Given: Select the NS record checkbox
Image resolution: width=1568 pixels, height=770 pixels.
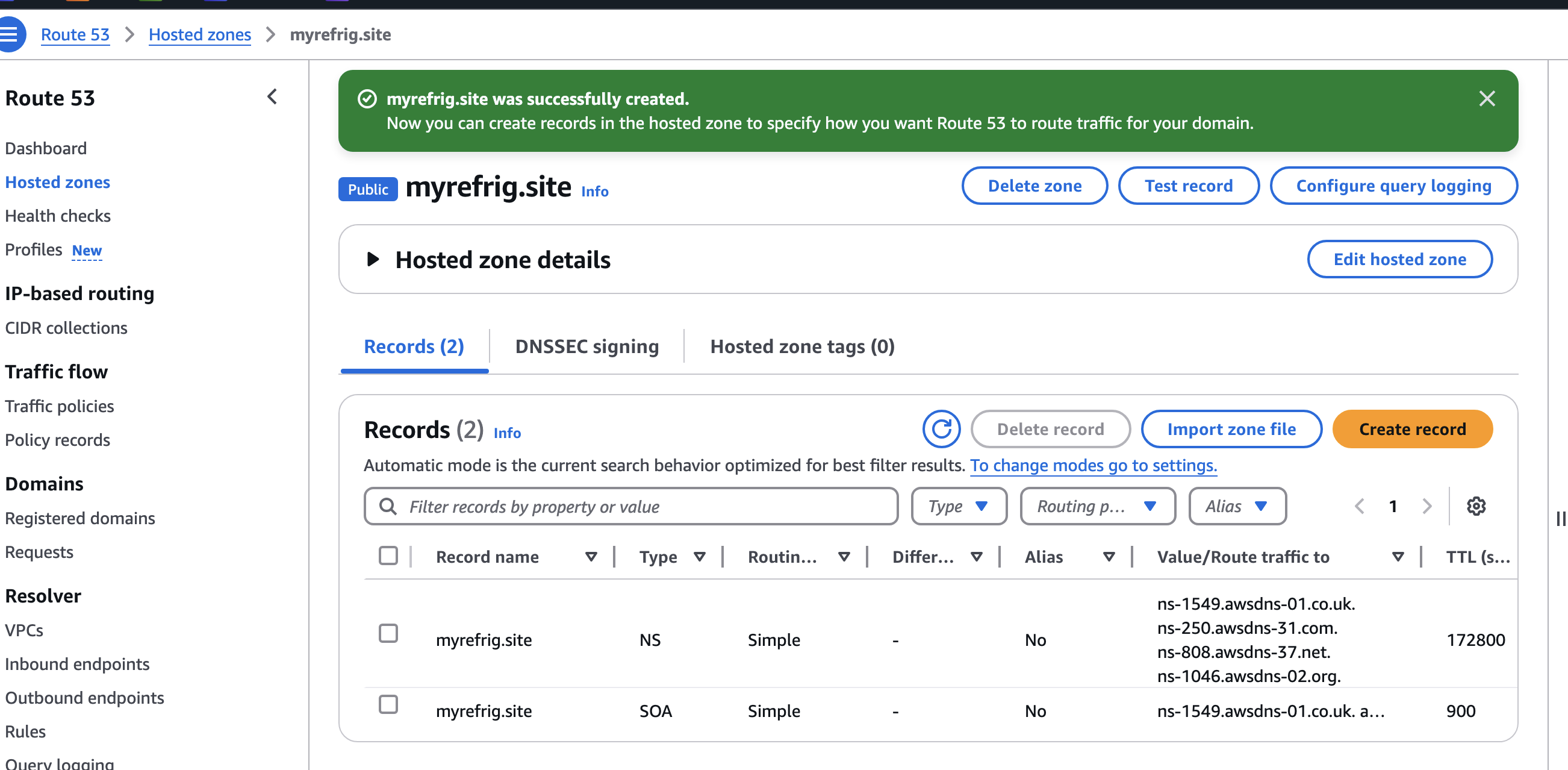Looking at the screenshot, I should pyautogui.click(x=388, y=633).
